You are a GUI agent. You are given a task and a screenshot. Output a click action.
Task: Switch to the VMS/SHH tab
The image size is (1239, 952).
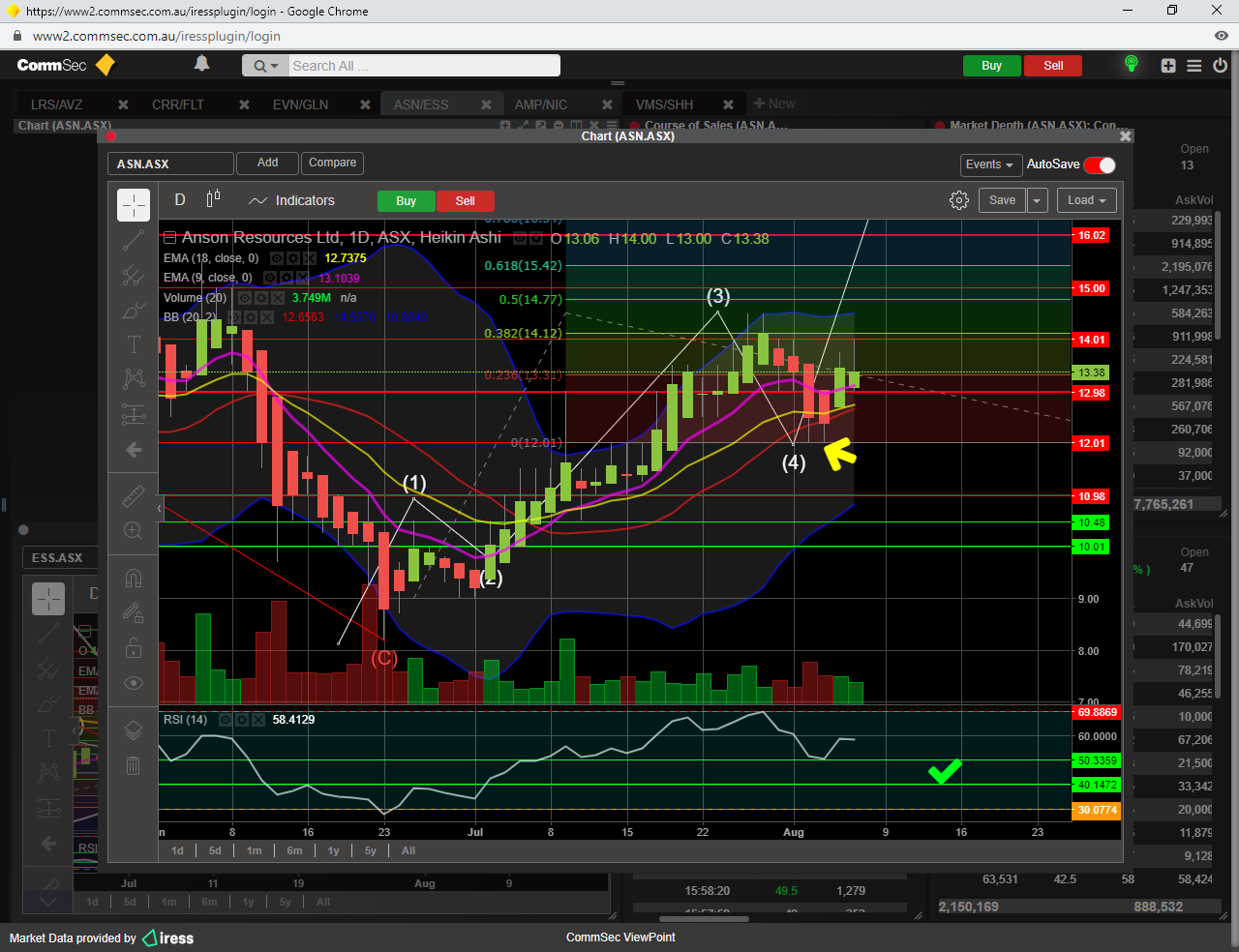[664, 104]
